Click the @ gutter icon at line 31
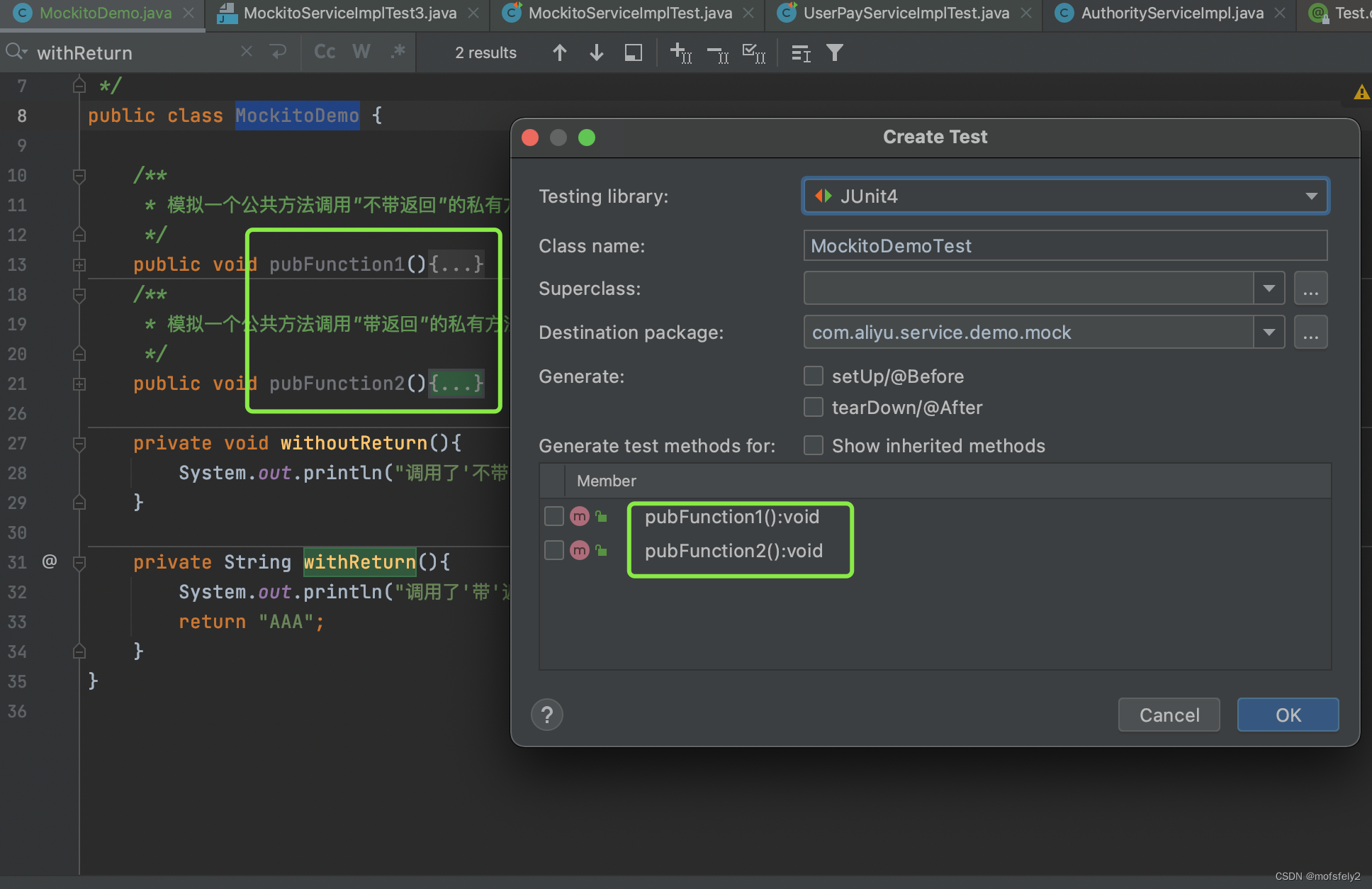The height and width of the screenshot is (889, 1372). click(49, 561)
